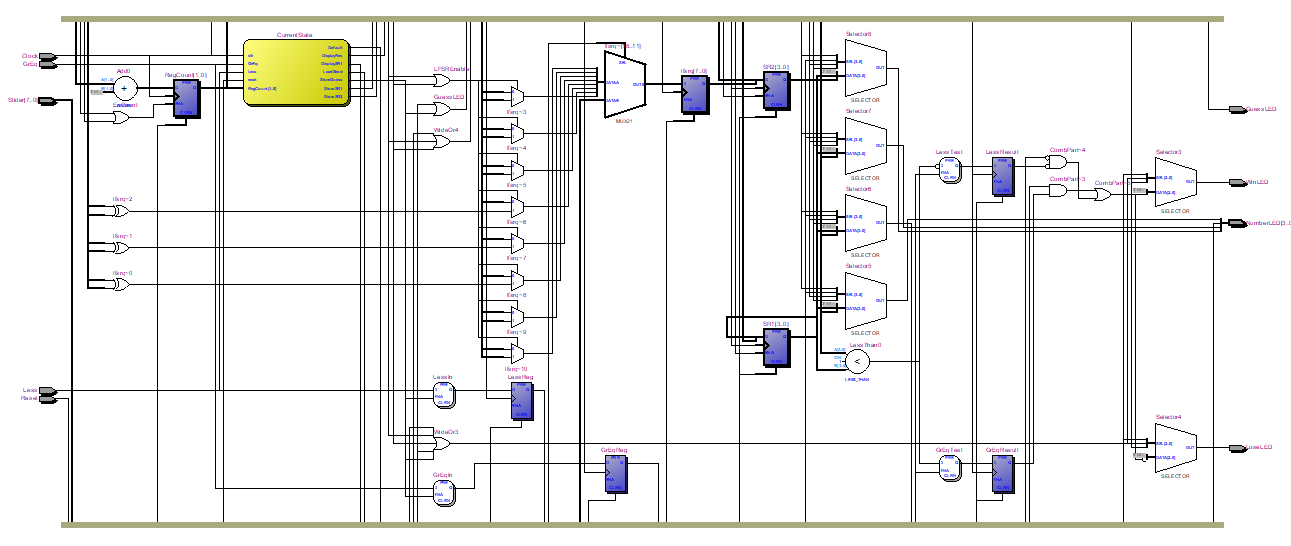1291x546 pixels.
Task: Click the lfsrq~2 XOR gate
Action: [x=122, y=211]
